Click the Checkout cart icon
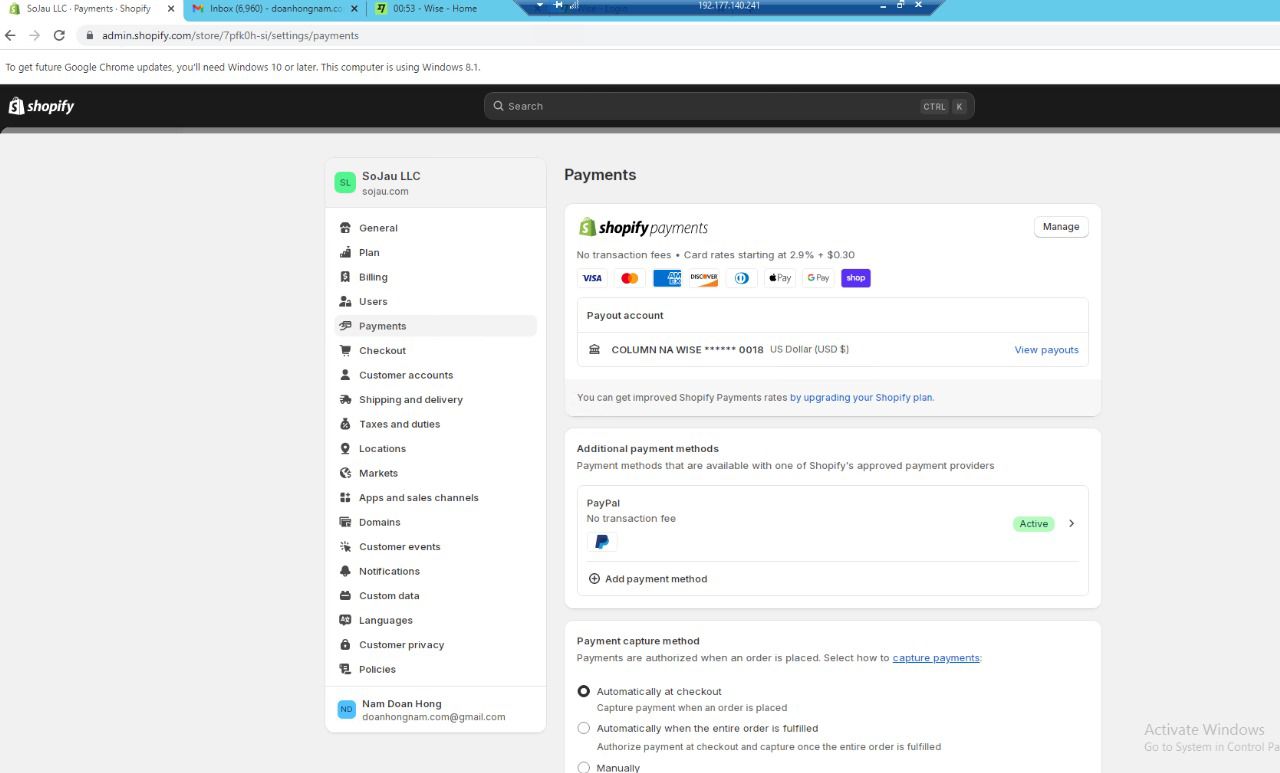This screenshot has height=773, width=1280. point(346,350)
